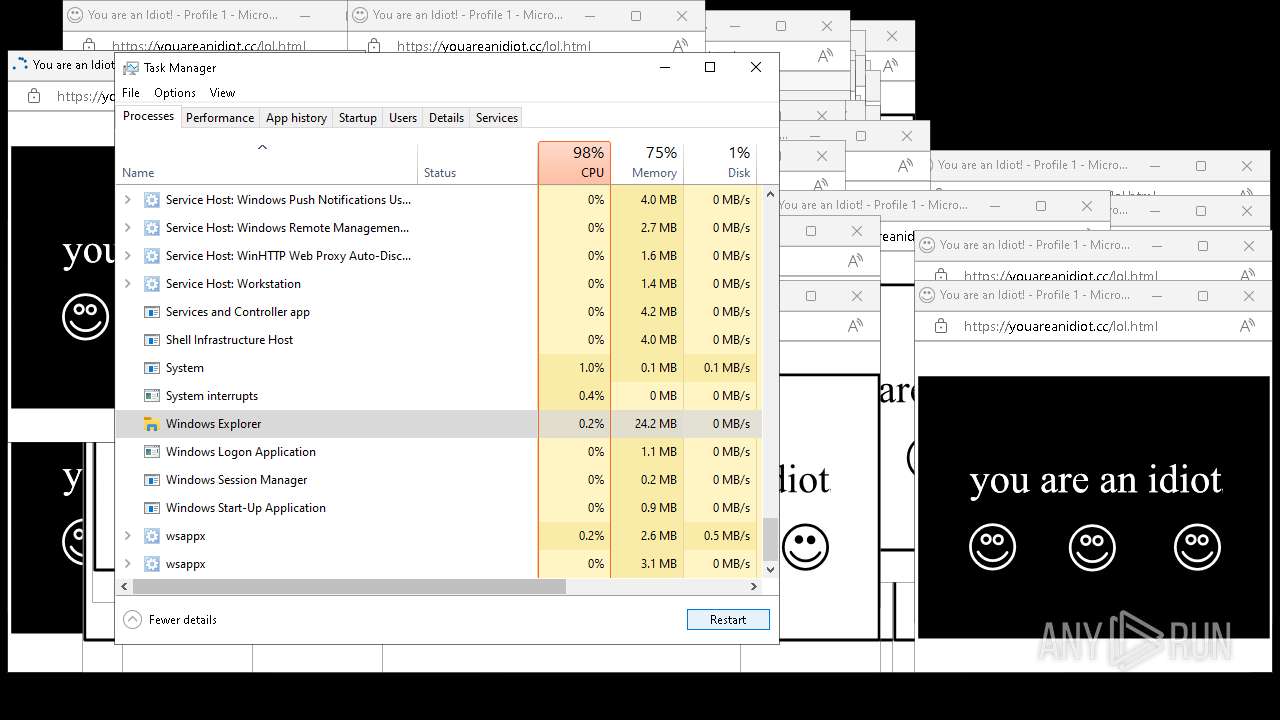
Task: Expand Service Host: Windows Push Notifications row
Action: 127,200
